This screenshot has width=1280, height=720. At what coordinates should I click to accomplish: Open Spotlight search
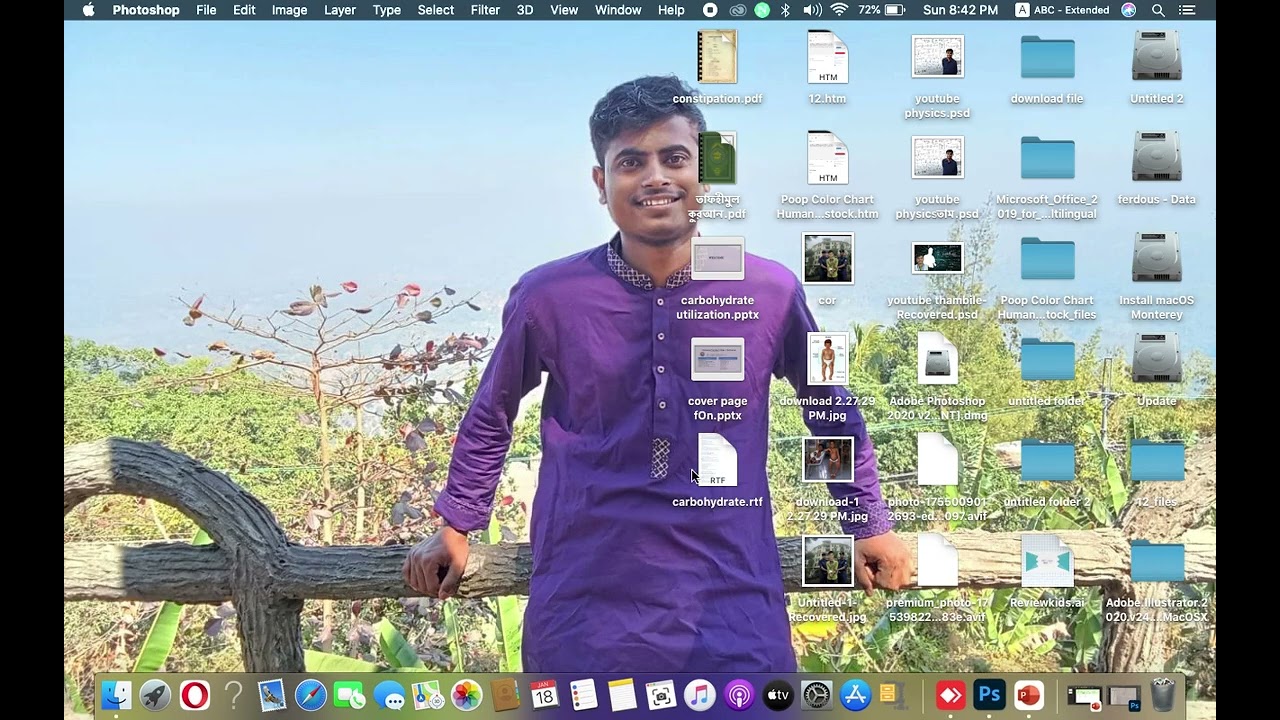click(1158, 10)
